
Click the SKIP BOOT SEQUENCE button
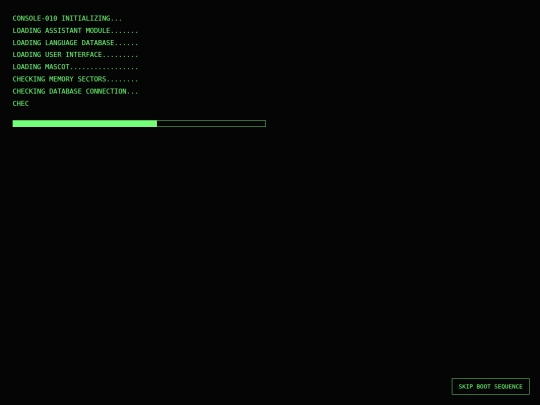pyautogui.click(x=490, y=386)
